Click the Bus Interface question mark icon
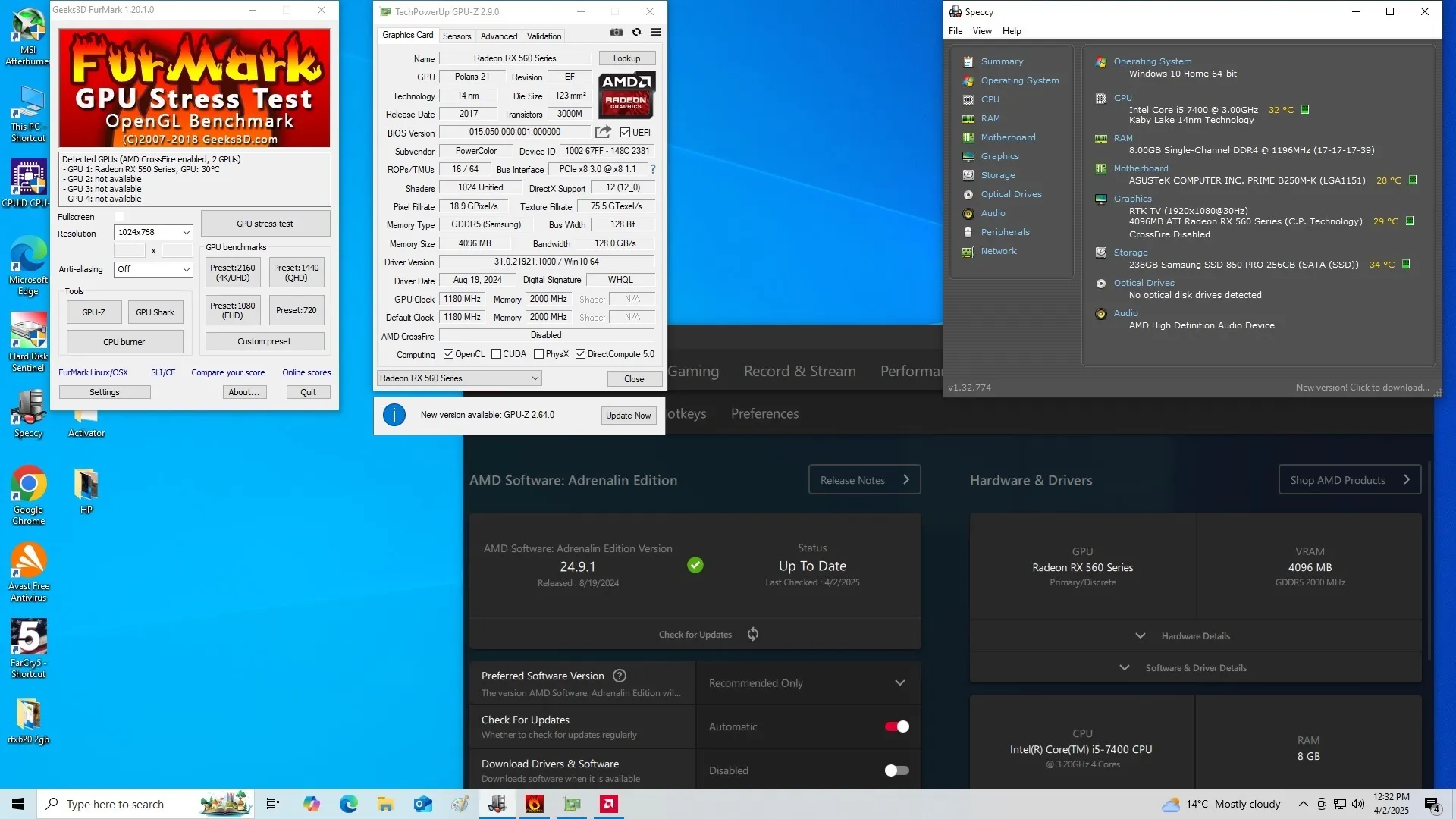This screenshot has height=819, width=1456. (652, 169)
